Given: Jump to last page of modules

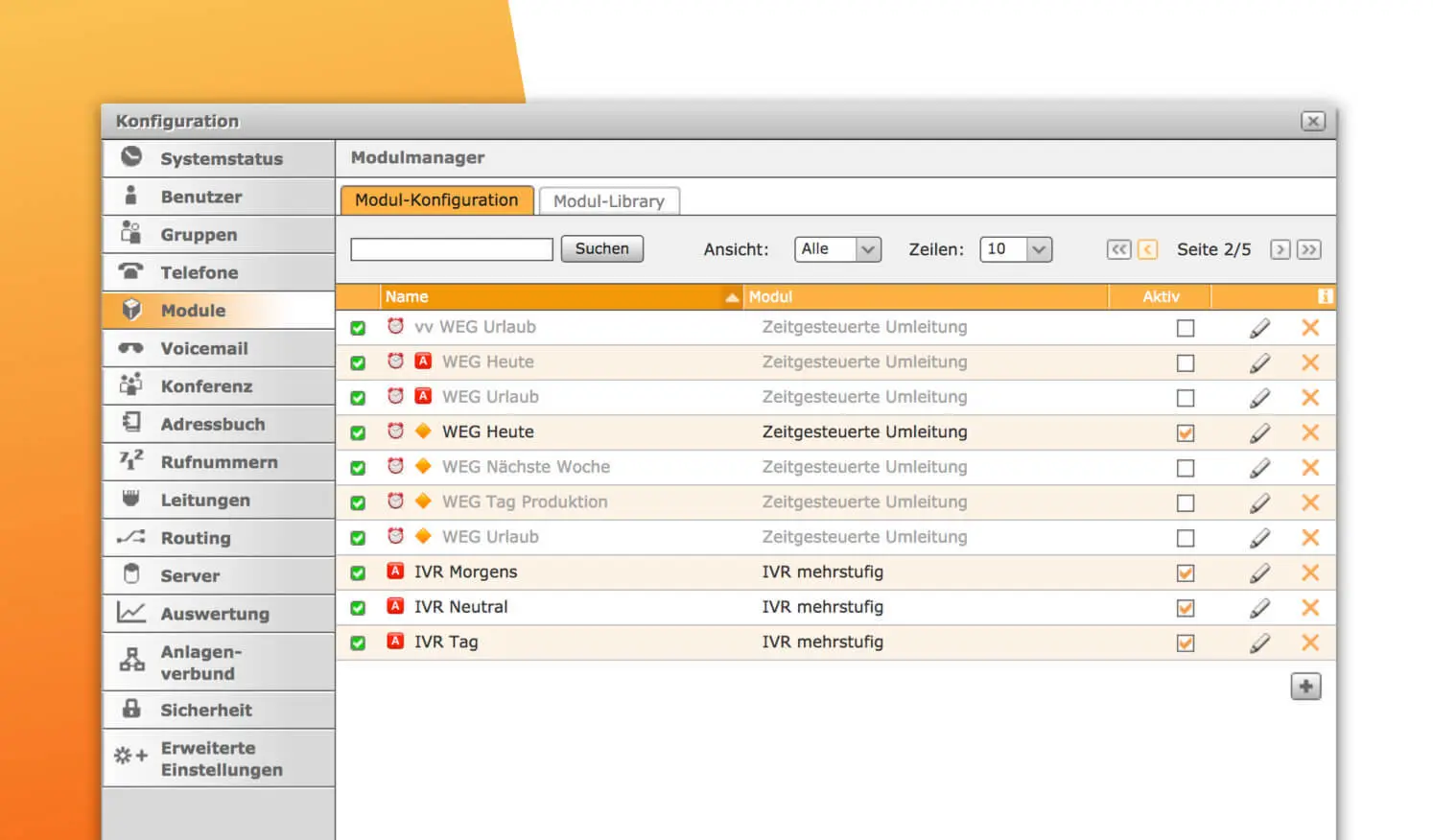Looking at the screenshot, I should [1308, 249].
